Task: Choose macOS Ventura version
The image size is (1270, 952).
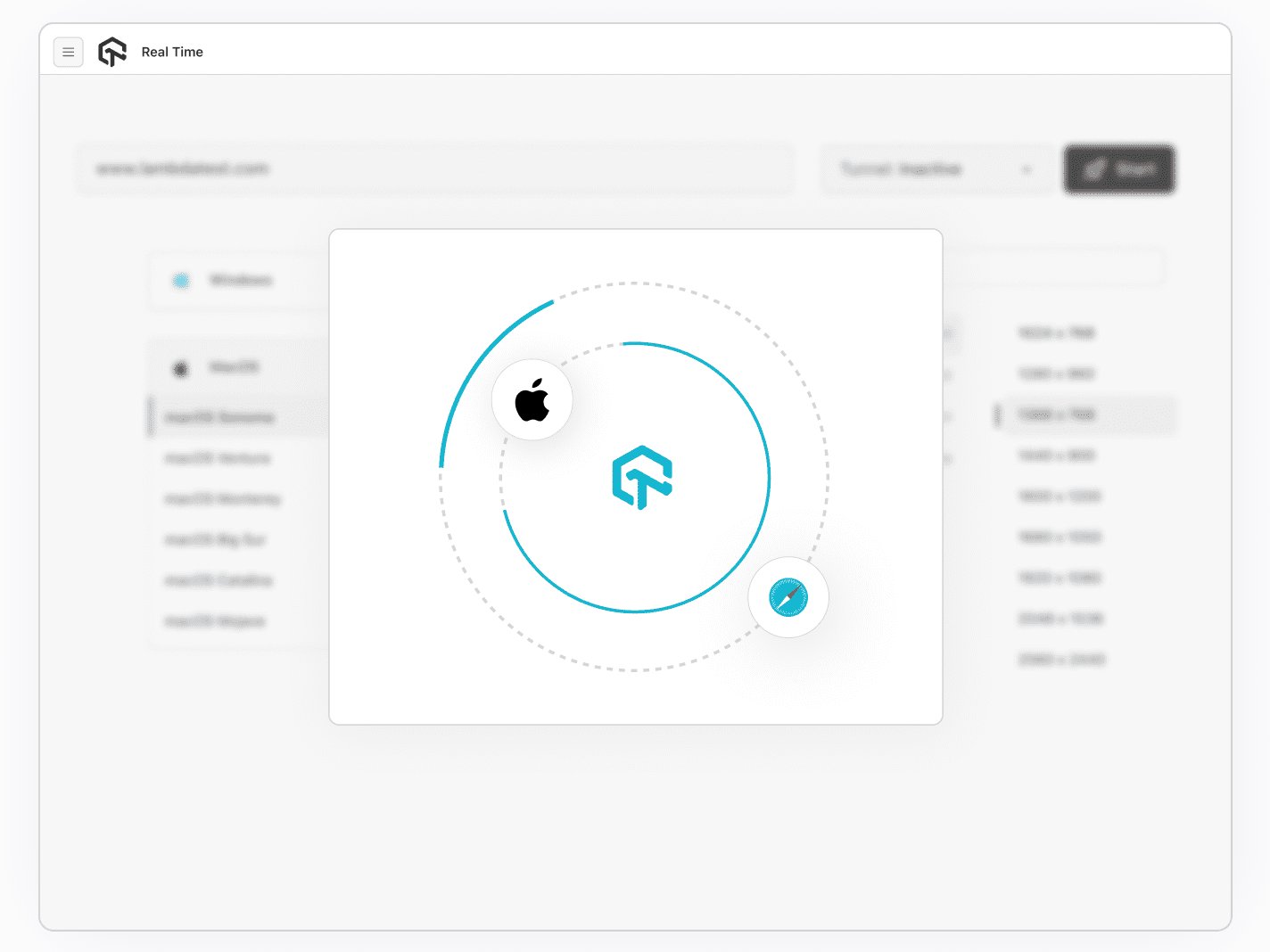Action: pos(218,458)
